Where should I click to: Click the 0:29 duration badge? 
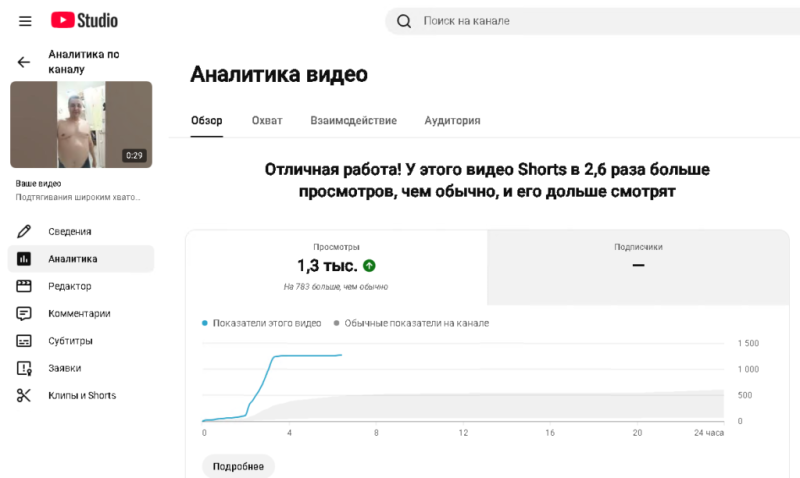tap(134, 156)
